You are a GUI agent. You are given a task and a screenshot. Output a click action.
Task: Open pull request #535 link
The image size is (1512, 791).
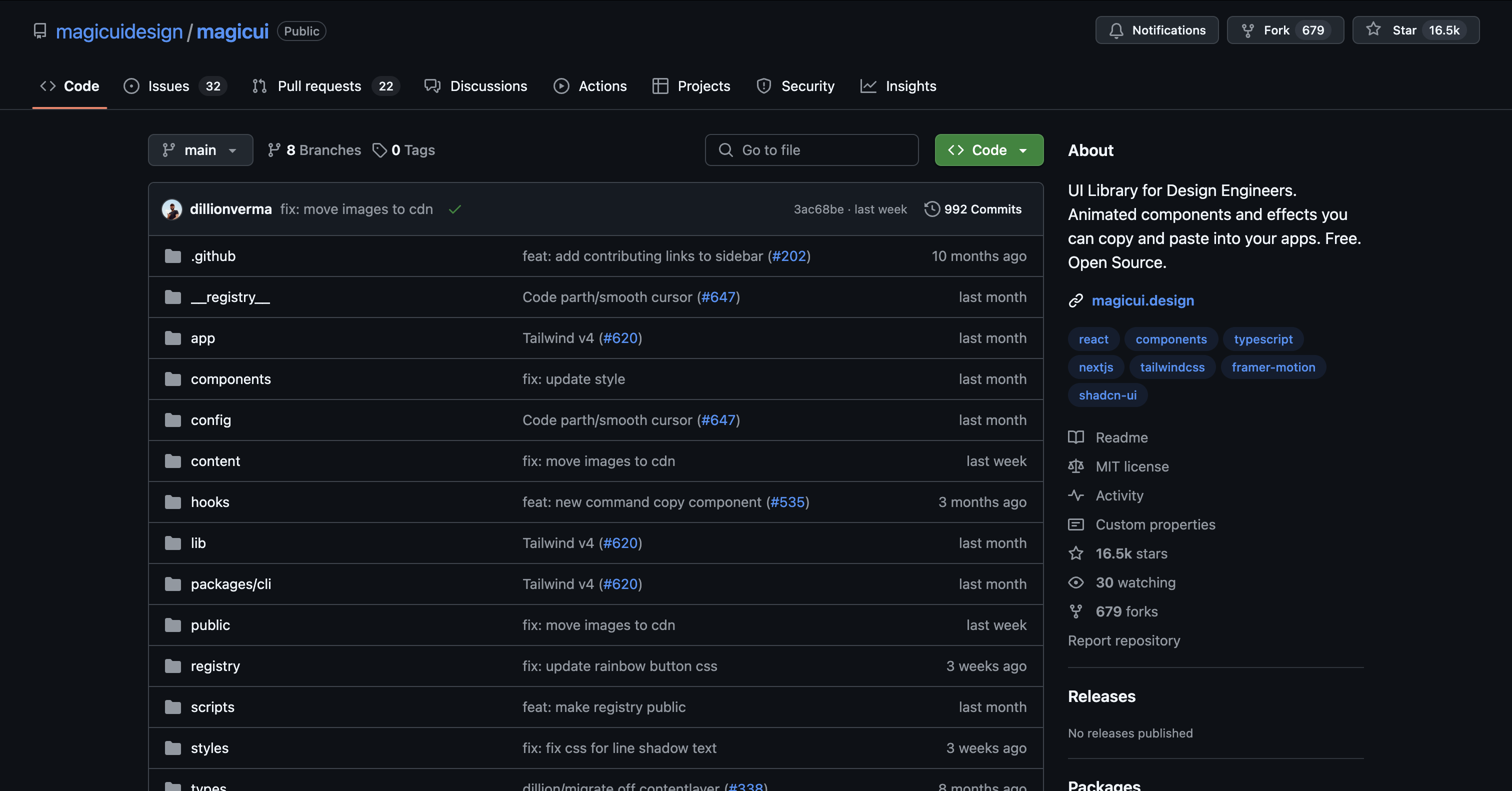(x=787, y=502)
